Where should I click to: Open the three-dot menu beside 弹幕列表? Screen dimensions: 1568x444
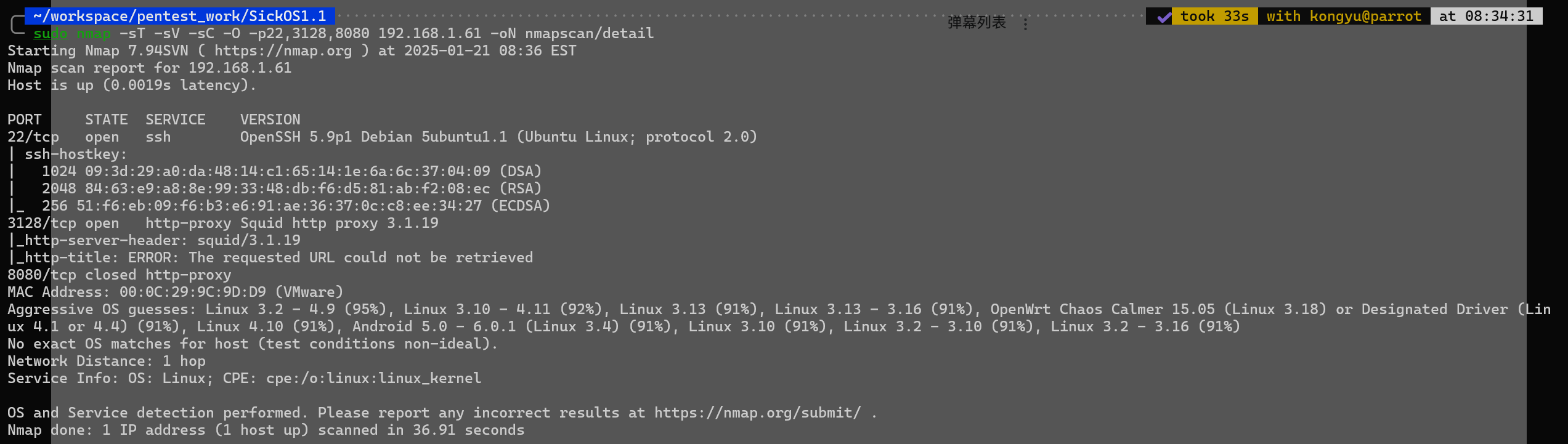click(x=1025, y=24)
